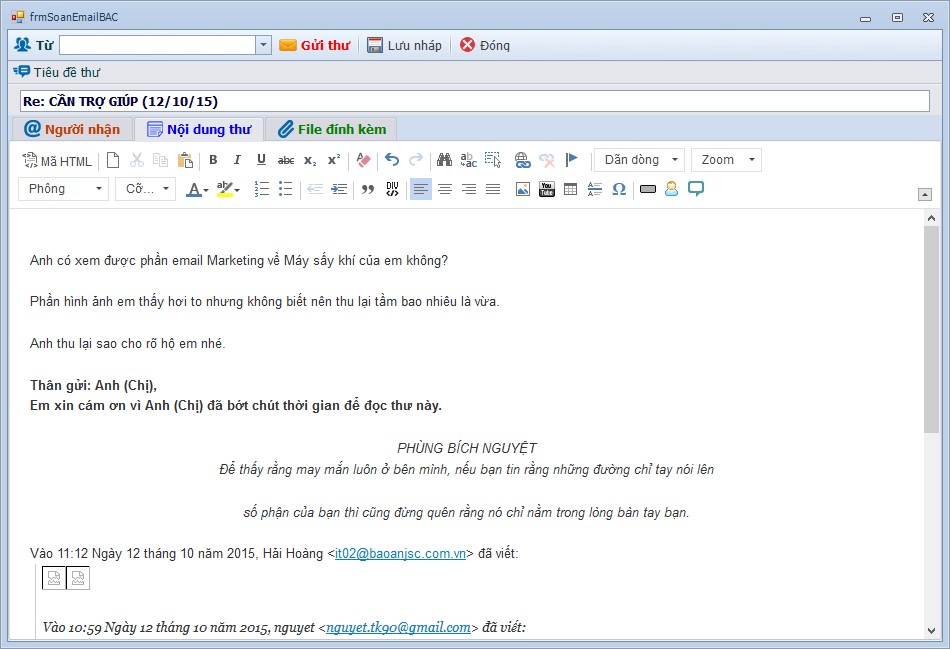Screen dimensions: 950x649
Task: Click the Remove Format eraser icon
Action: pos(363,160)
